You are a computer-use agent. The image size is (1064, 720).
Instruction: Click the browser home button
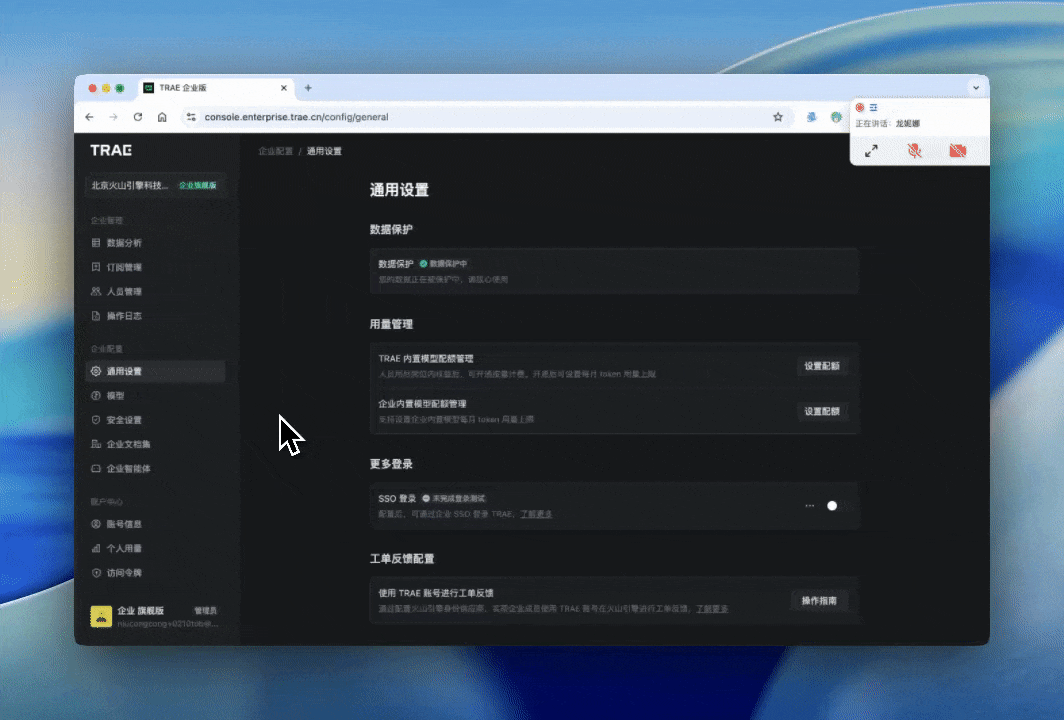pyautogui.click(x=162, y=117)
